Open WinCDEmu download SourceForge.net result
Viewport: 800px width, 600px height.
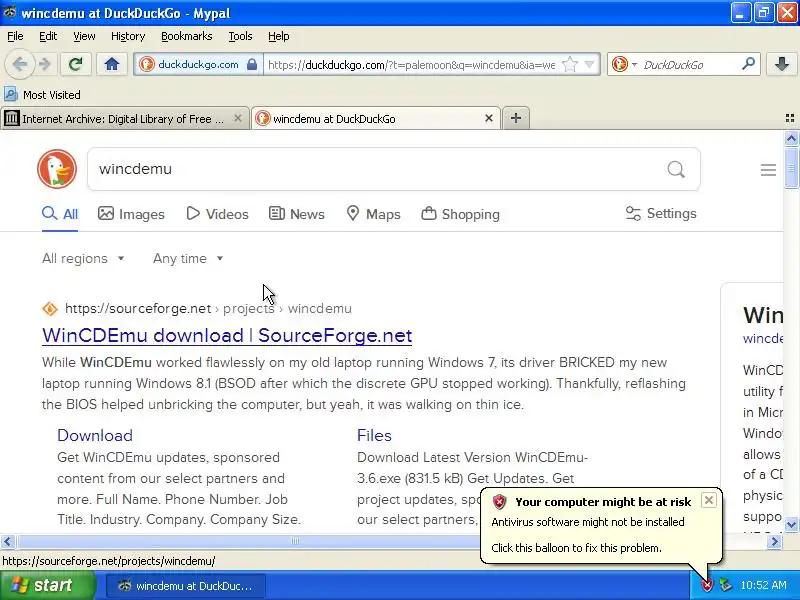pos(227,335)
